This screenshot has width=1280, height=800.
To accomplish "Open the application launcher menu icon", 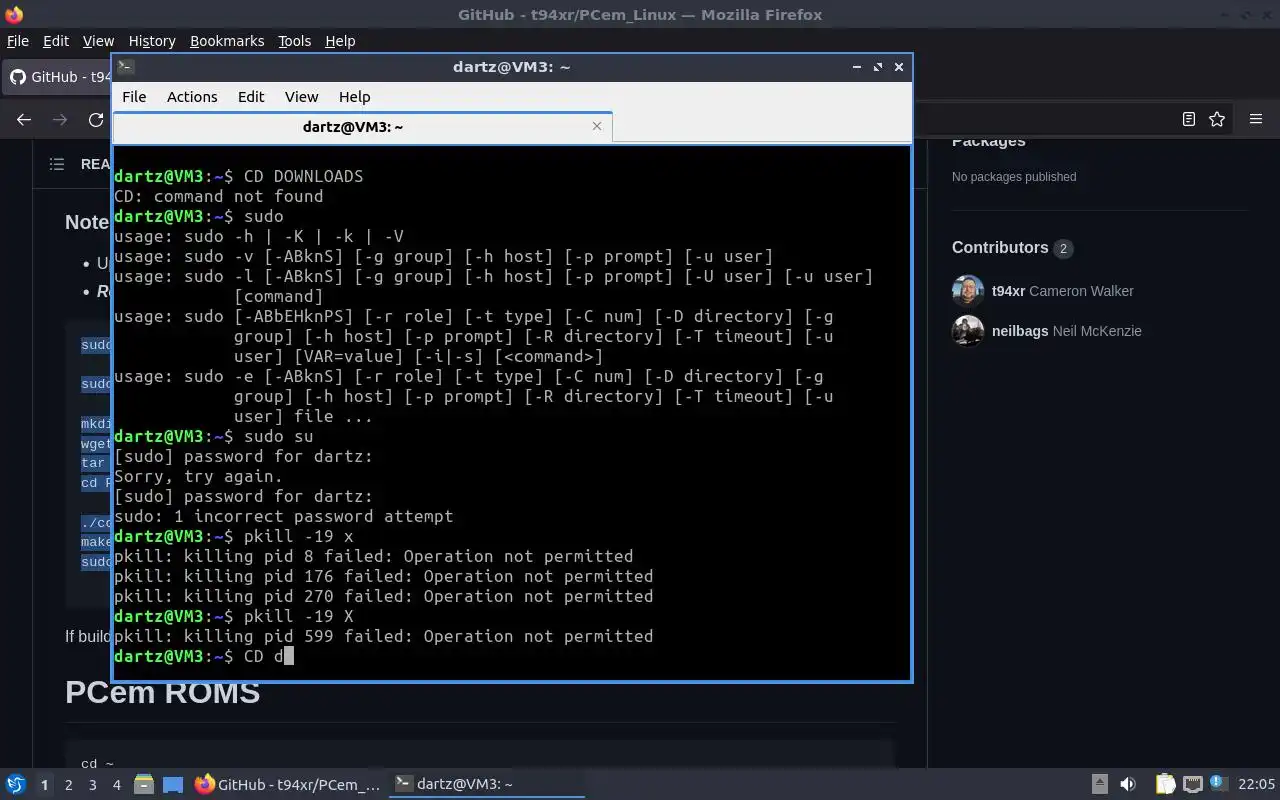I will coord(15,785).
